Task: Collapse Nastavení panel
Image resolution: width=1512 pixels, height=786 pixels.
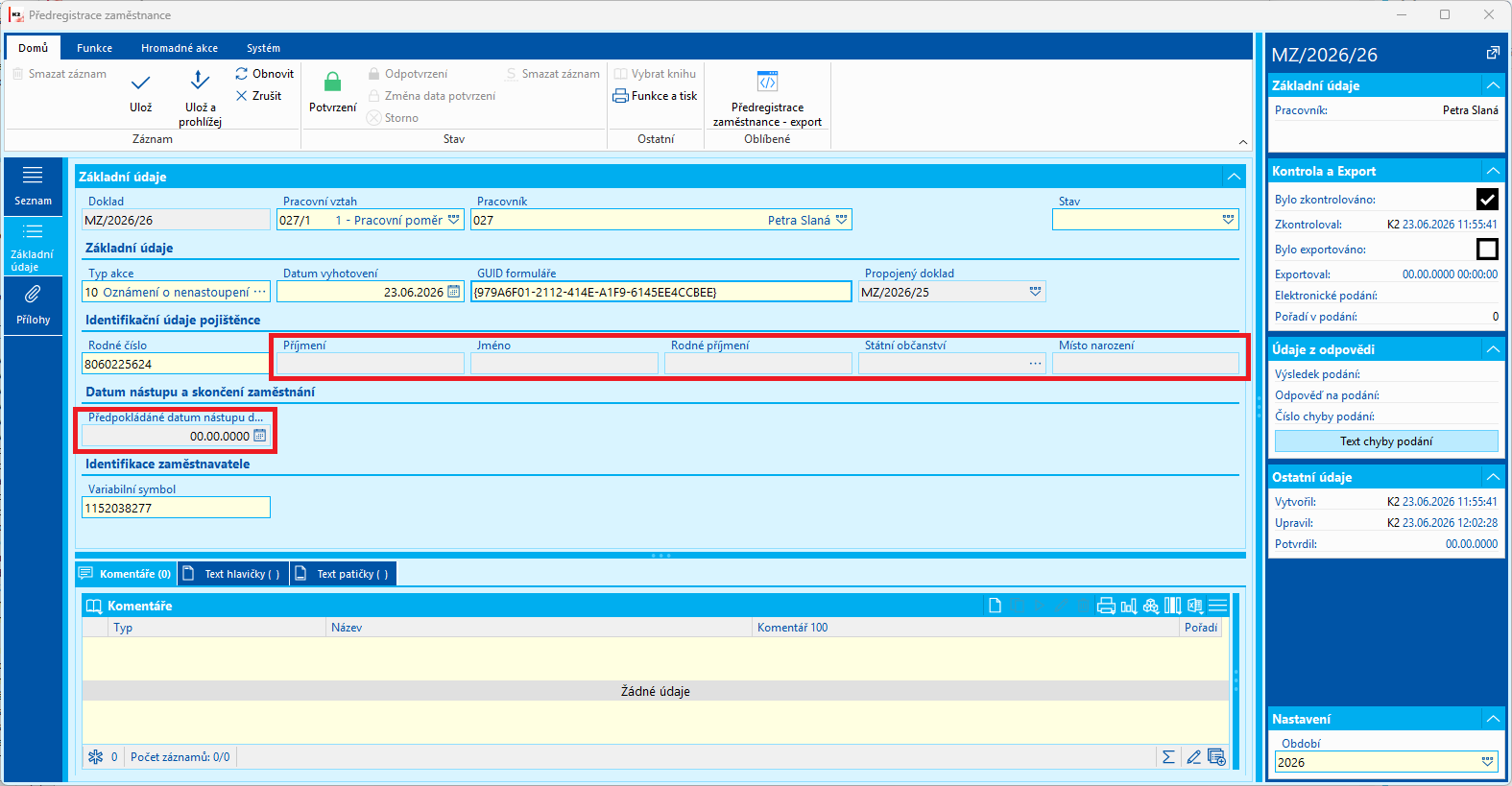Action: tap(1493, 719)
